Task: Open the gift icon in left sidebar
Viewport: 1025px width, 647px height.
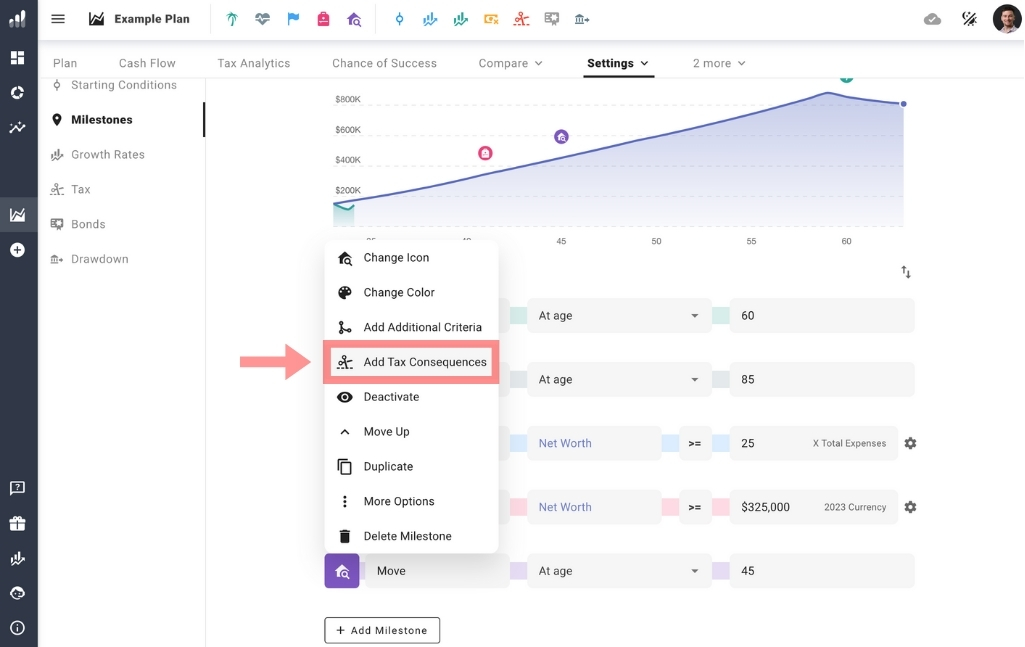Action: [17, 524]
